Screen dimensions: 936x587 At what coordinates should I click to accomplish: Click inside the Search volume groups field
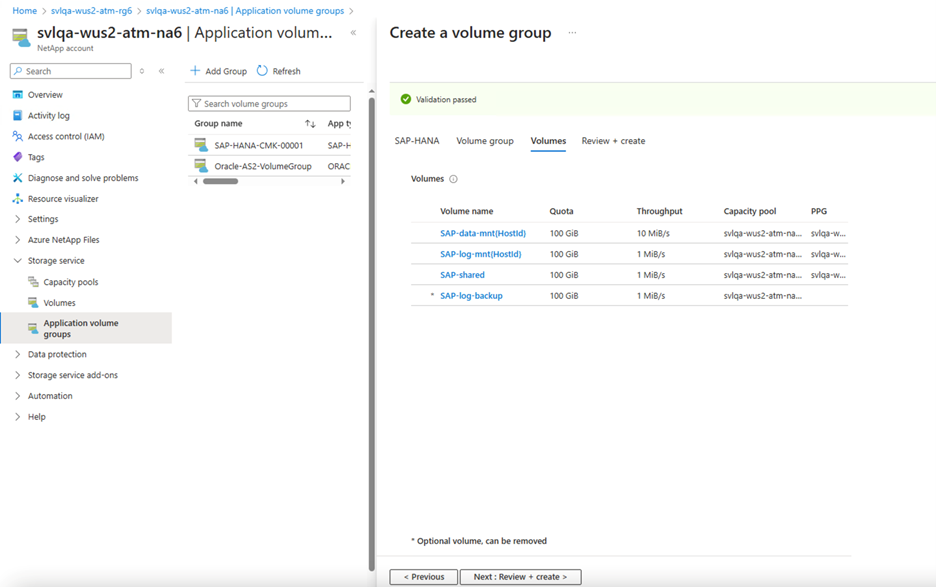268,103
